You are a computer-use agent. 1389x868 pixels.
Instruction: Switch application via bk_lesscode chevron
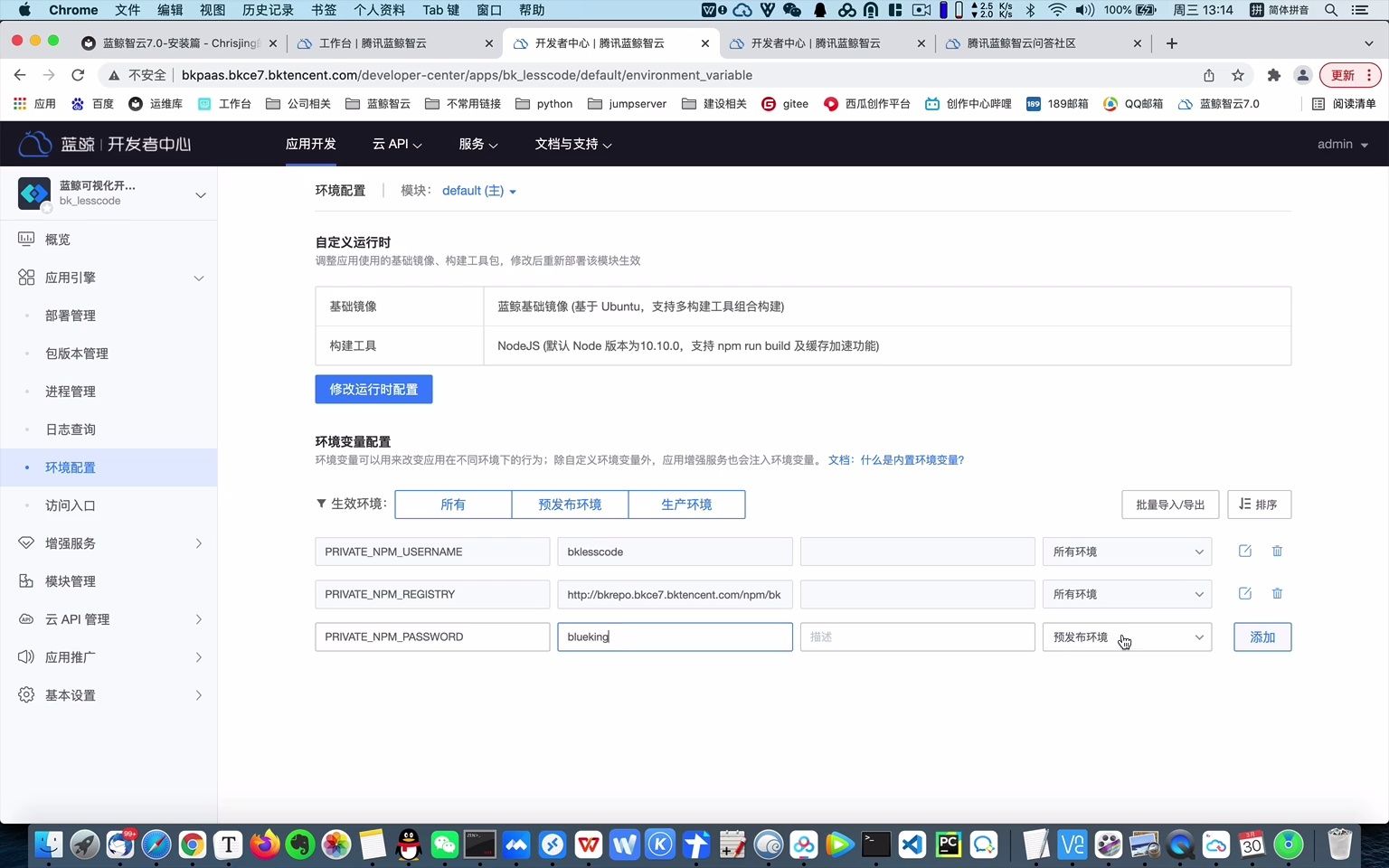[x=201, y=194]
